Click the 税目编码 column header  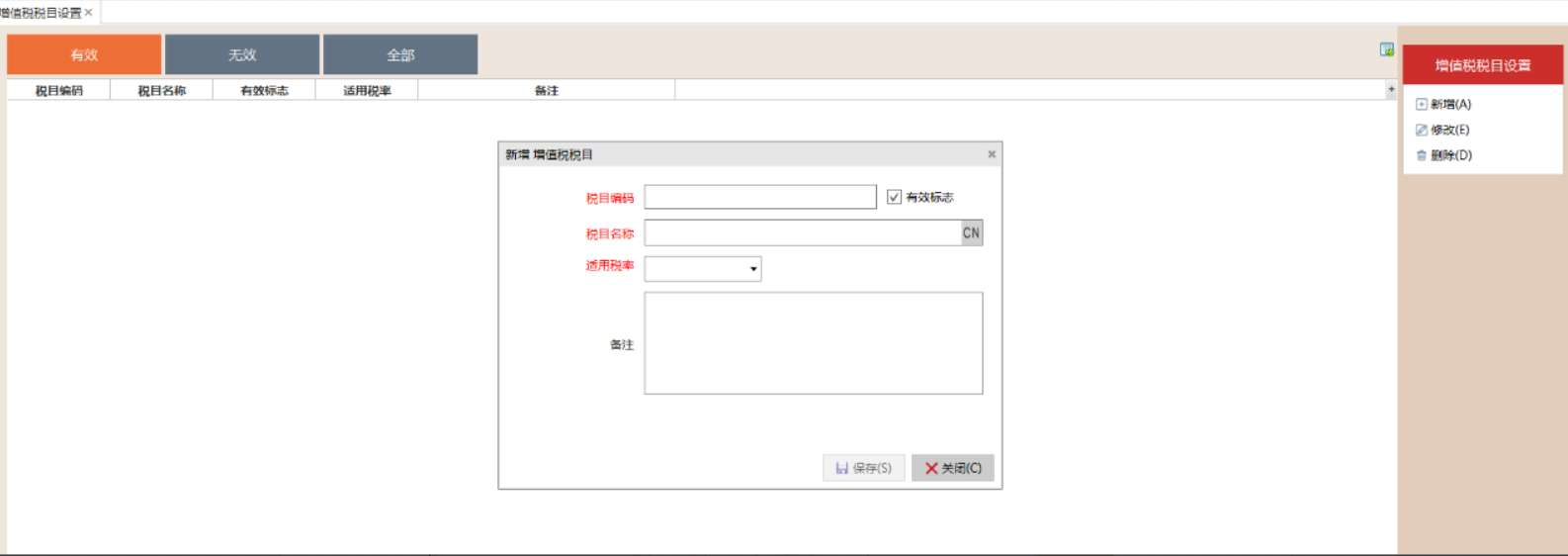[x=59, y=90]
